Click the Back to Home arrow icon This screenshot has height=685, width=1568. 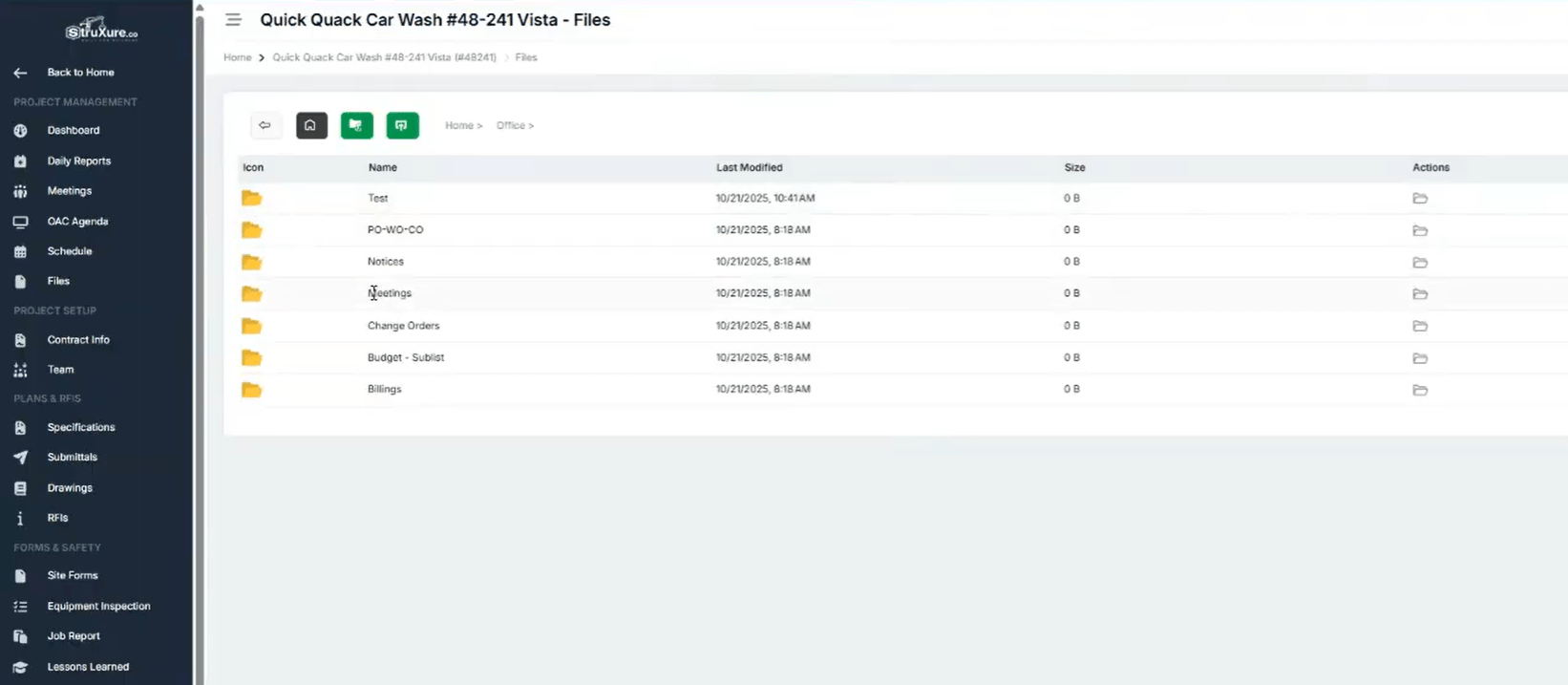click(x=20, y=73)
